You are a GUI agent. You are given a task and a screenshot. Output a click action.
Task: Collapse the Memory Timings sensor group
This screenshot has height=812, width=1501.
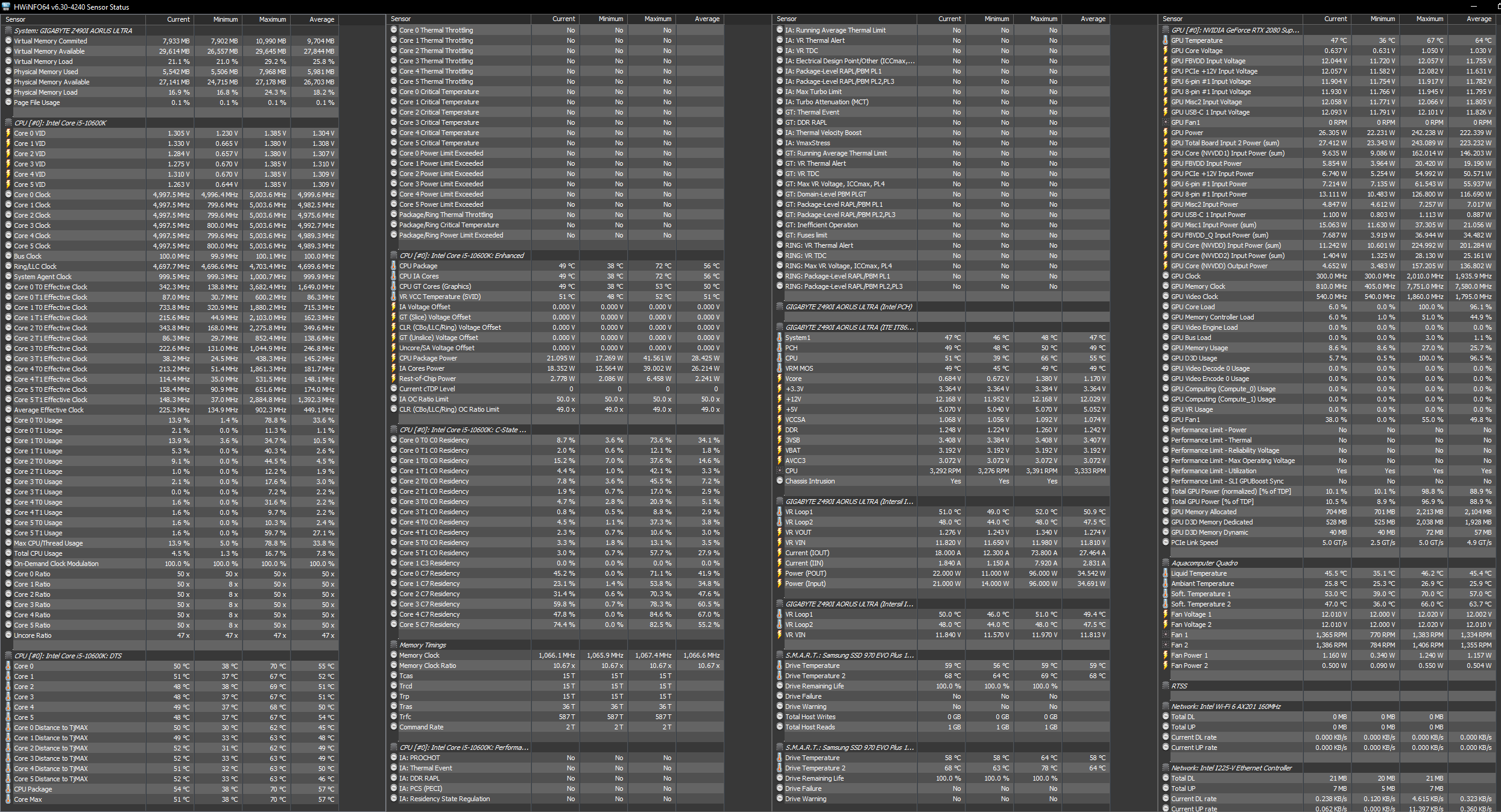coord(394,645)
